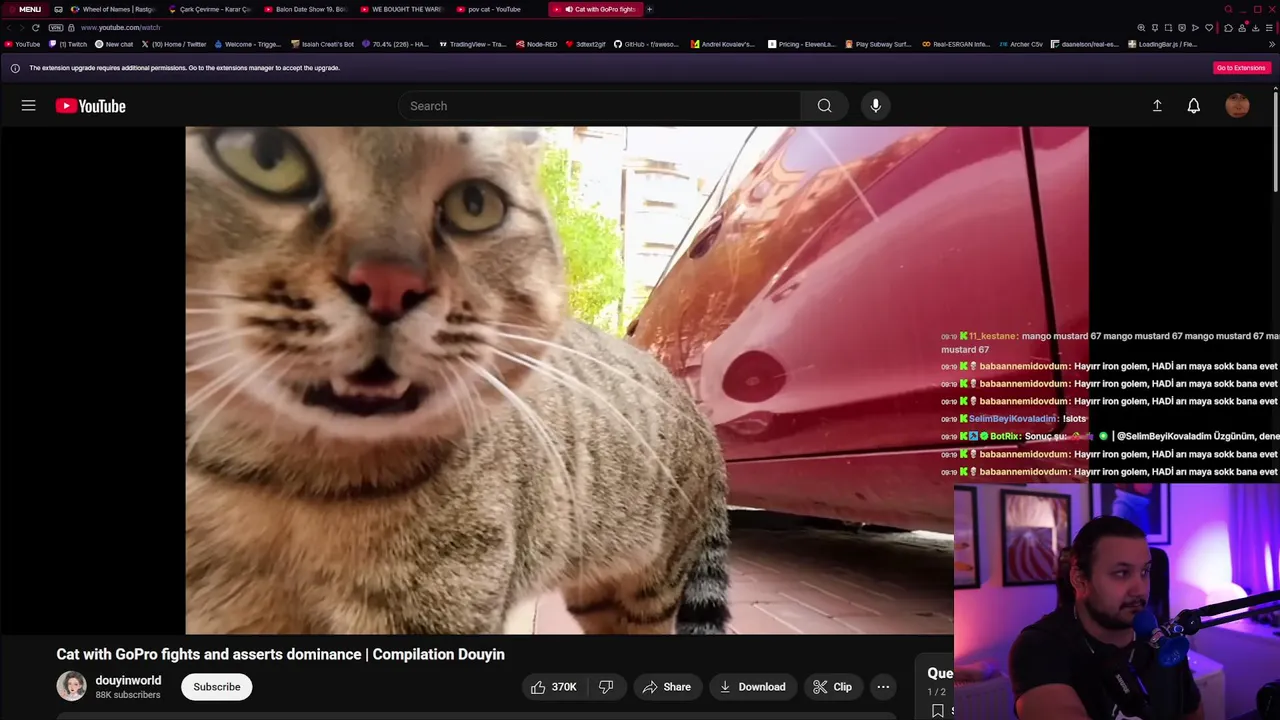
Task: Click chat username SelimBeyiKovaladim
Action: pyautogui.click(x=1012, y=419)
